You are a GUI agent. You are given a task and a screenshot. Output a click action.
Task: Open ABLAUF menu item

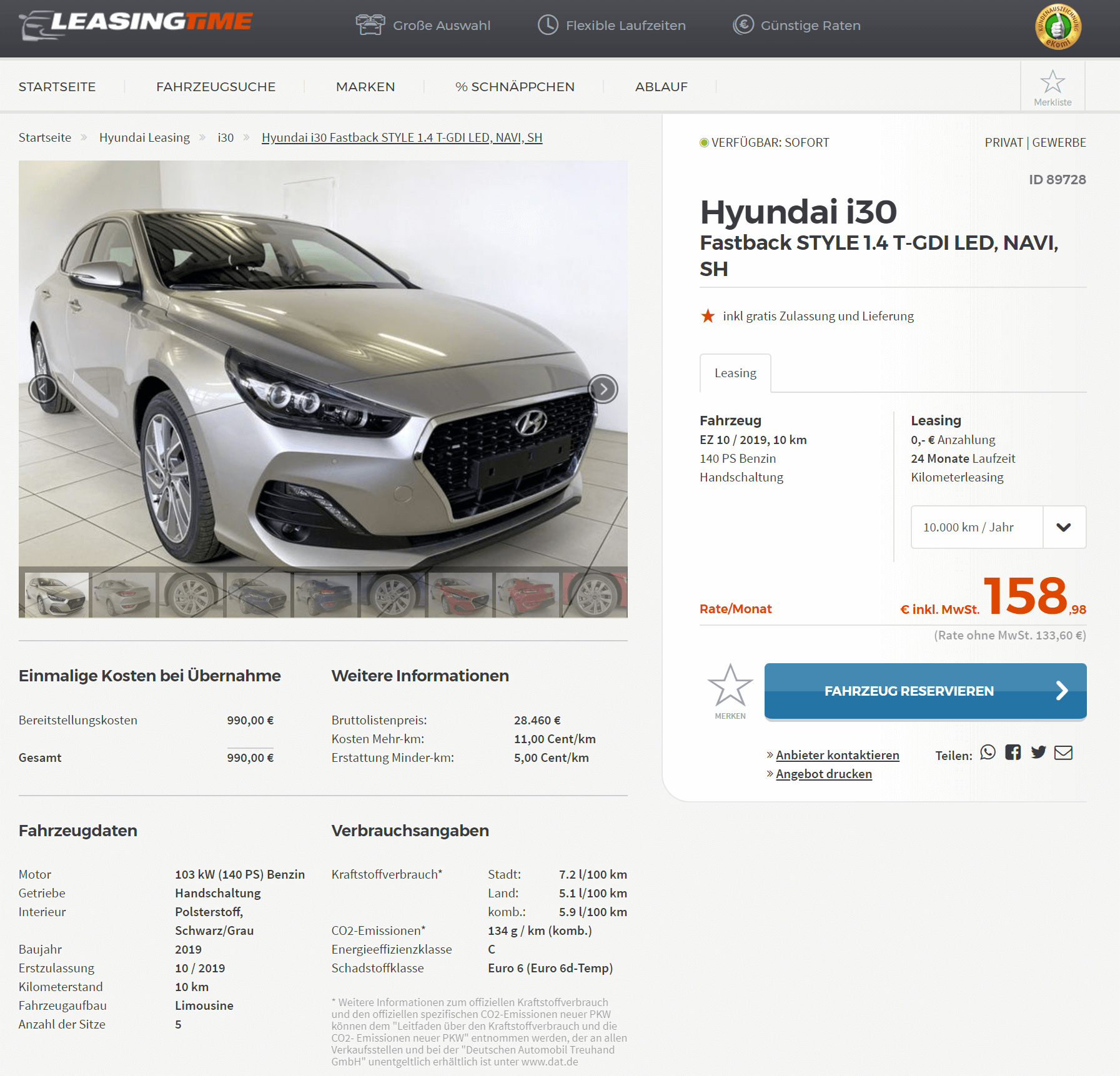(661, 87)
